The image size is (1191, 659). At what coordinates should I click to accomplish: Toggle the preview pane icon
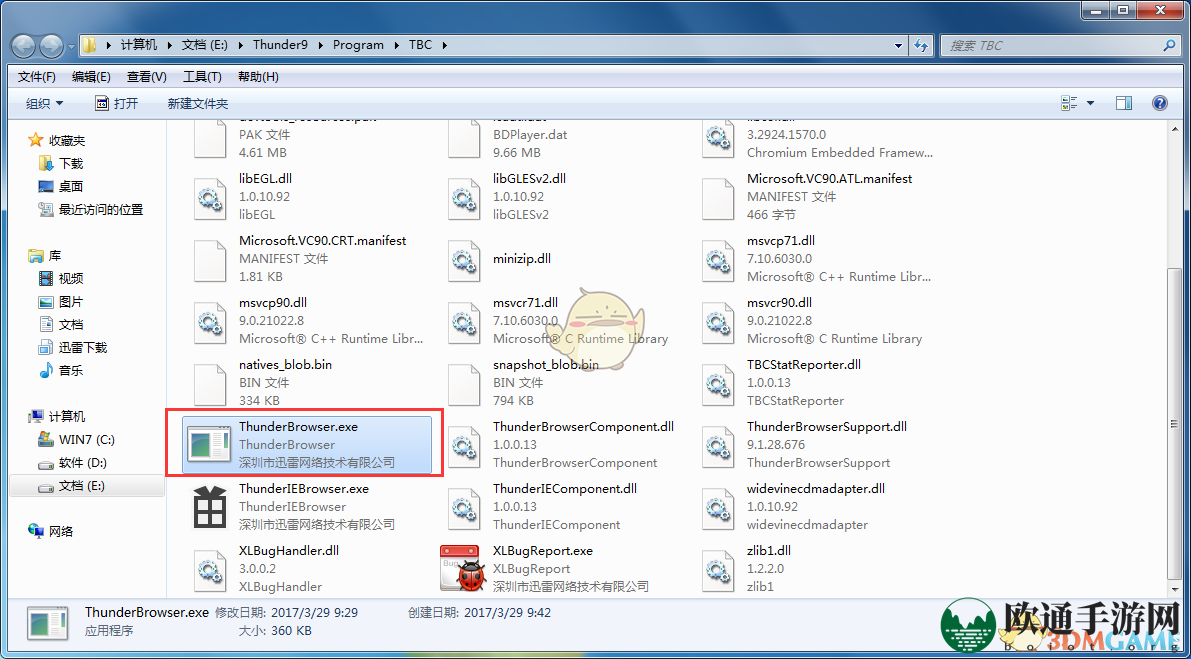1124,103
